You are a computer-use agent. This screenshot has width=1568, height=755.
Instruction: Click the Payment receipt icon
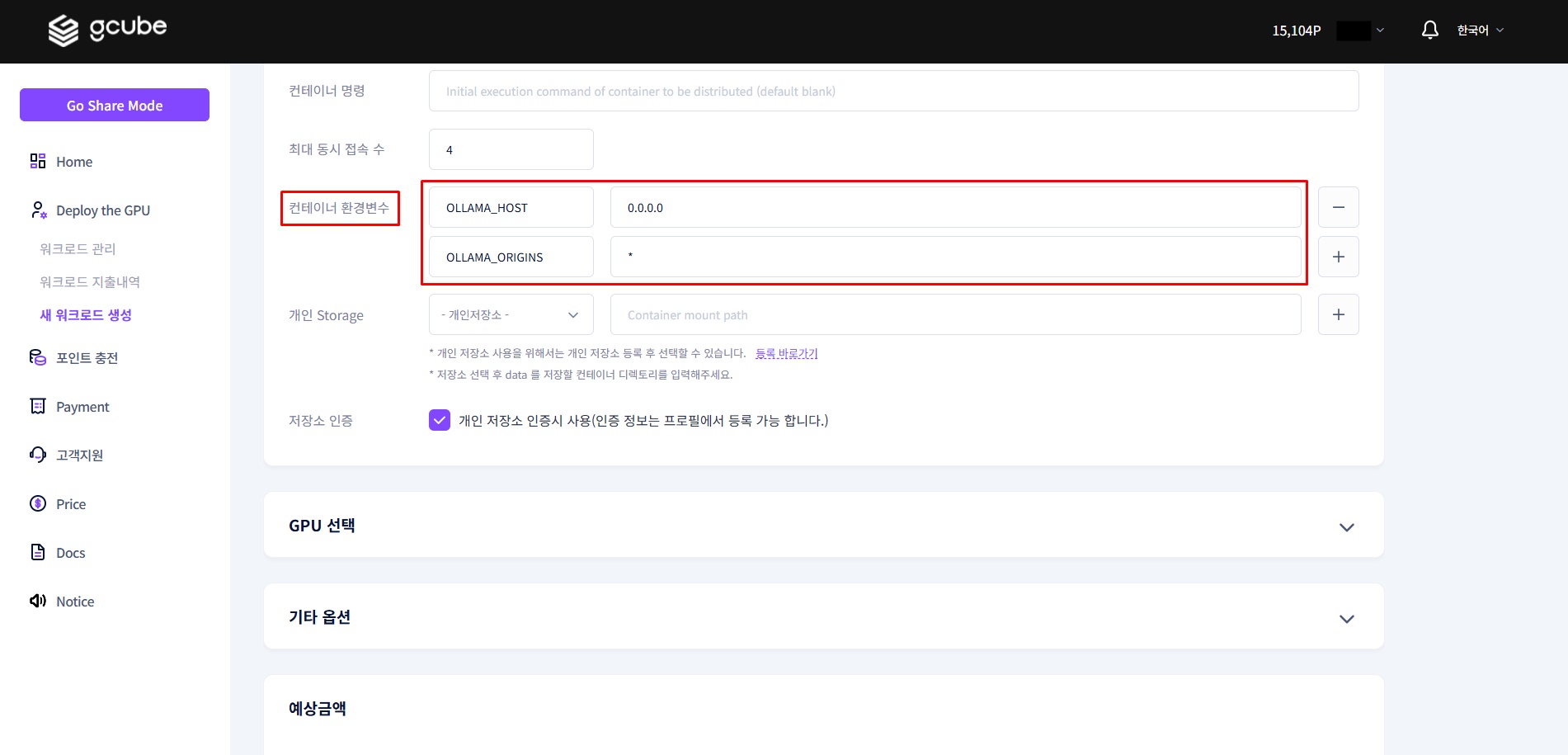(x=38, y=406)
